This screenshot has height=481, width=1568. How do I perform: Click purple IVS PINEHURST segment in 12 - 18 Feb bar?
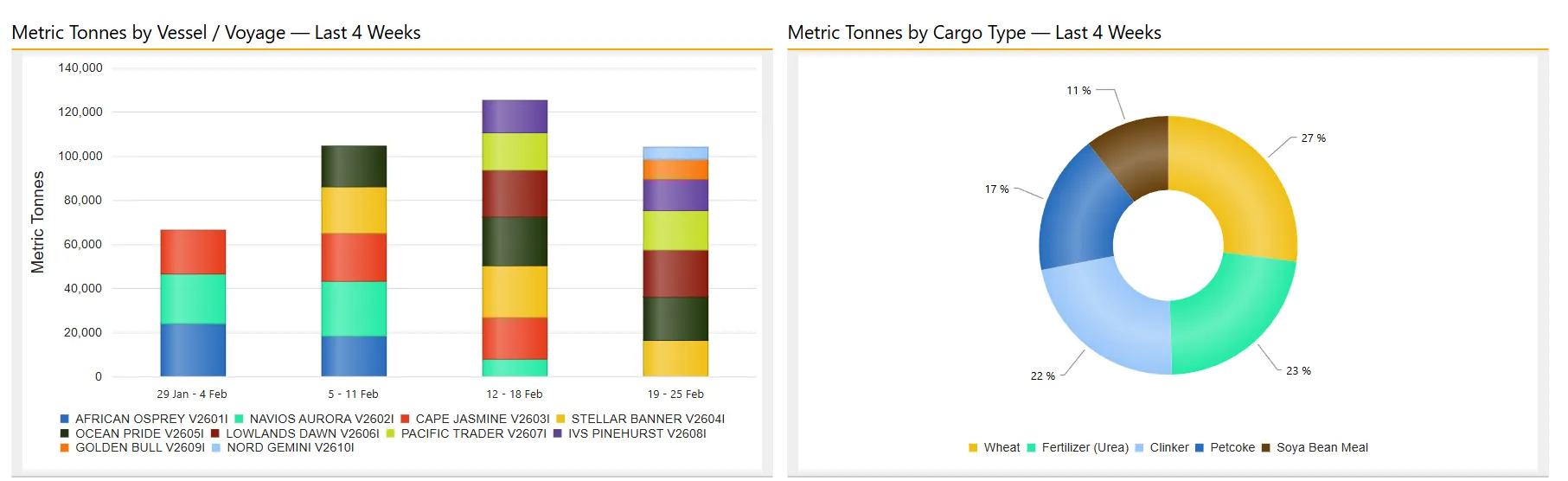click(x=515, y=117)
